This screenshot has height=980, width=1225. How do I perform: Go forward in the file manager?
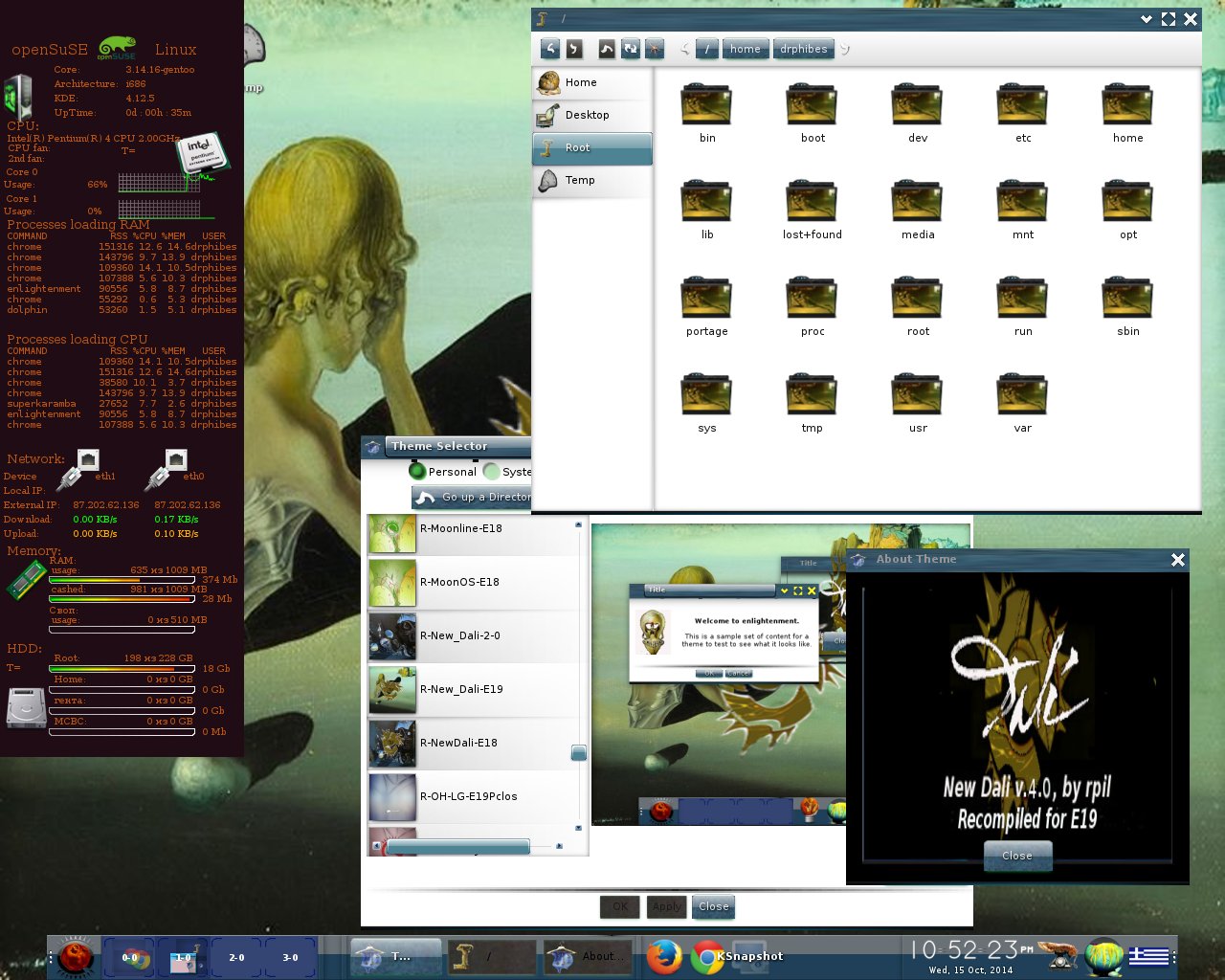[x=573, y=48]
